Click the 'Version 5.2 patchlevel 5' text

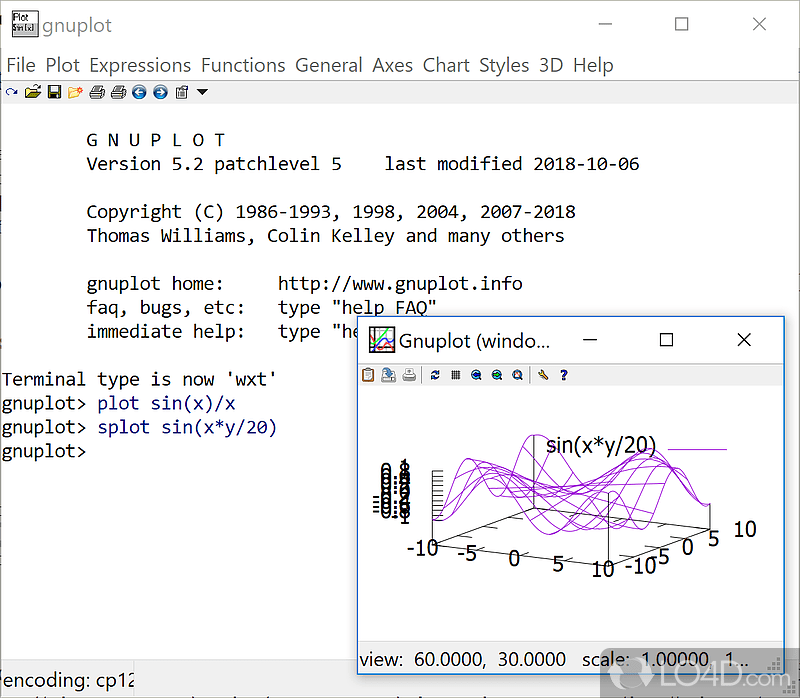pos(214,164)
